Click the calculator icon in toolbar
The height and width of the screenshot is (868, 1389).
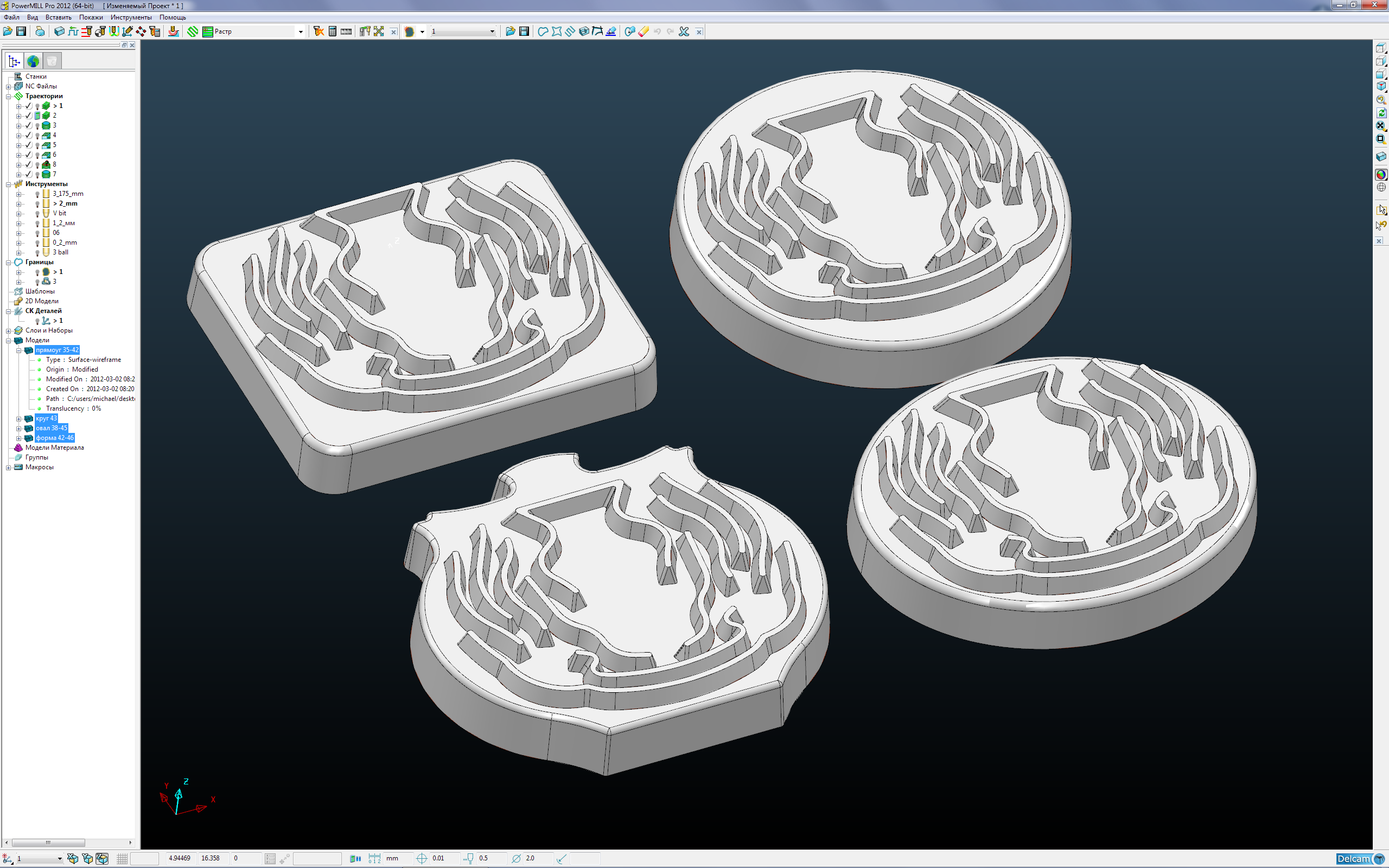point(332,31)
